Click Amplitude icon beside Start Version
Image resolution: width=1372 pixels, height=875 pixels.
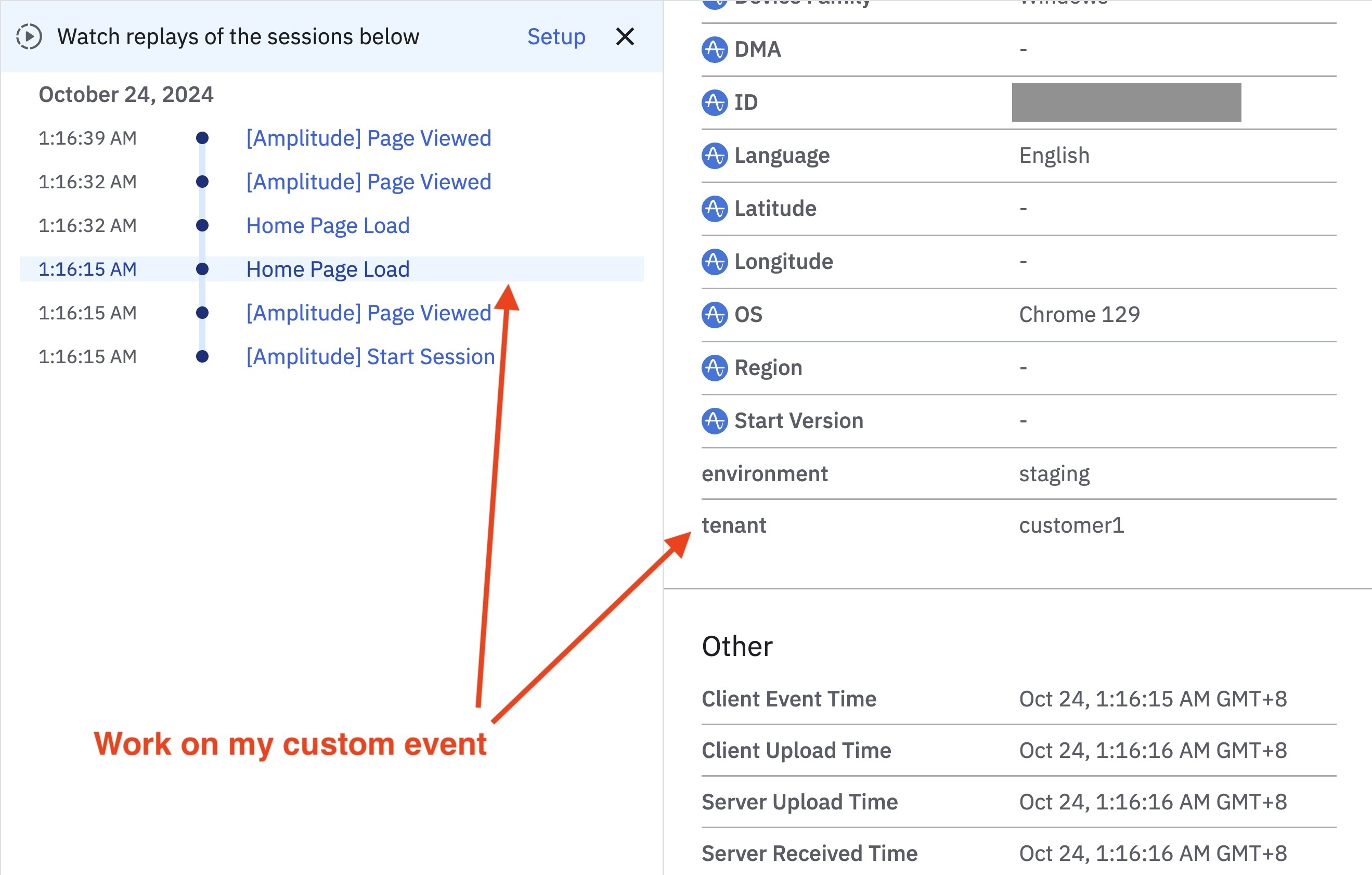(x=714, y=421)
